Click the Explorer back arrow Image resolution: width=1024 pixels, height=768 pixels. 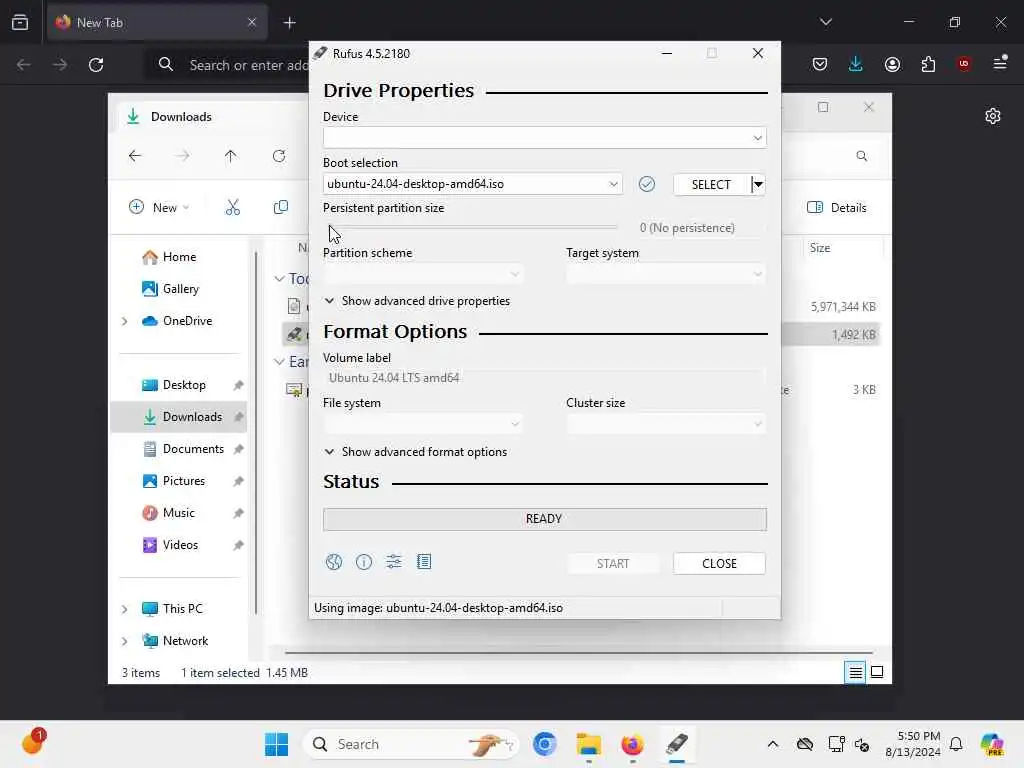tap(135, 156)
